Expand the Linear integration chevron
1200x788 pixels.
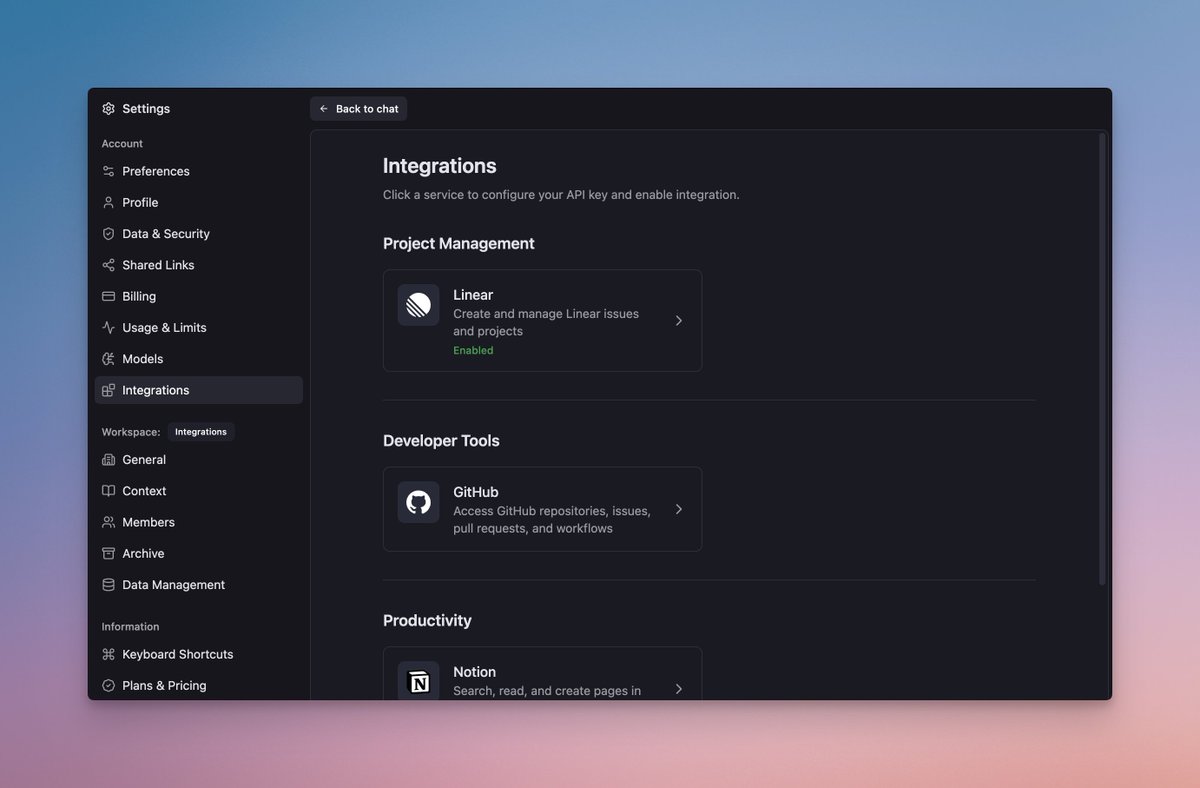679,321
